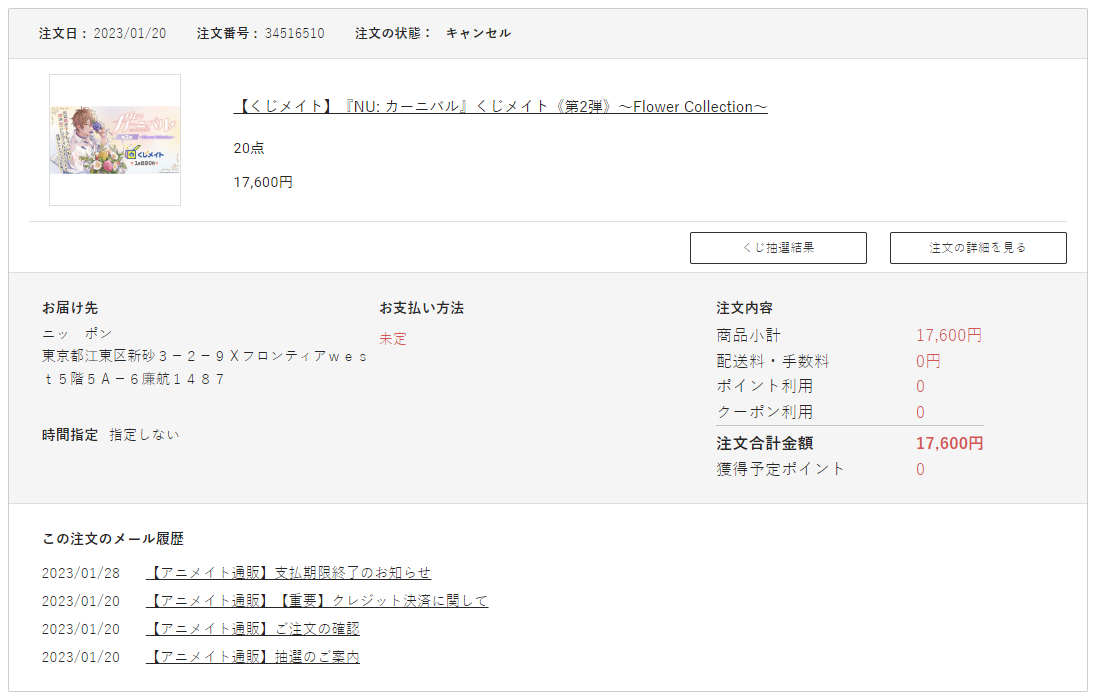This screenshot has width=1104, height=699.
Task: Click the 獲得予定ポイント label
Action: pyautogui.click(x=780, y=470)
